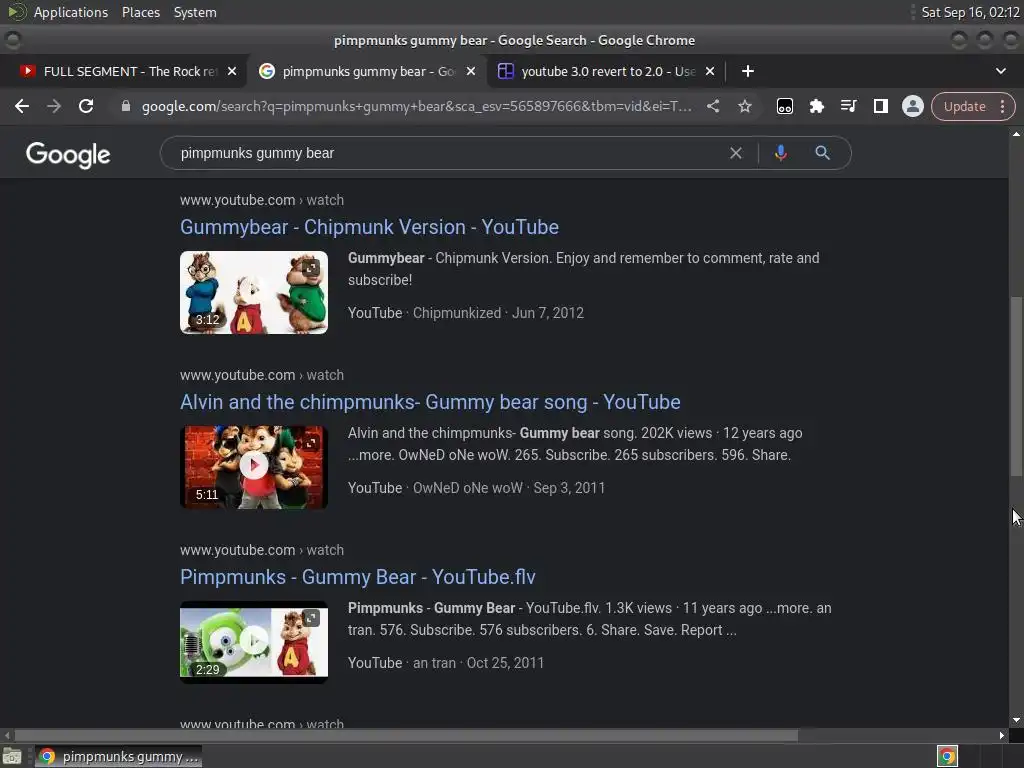Image resolution: width=1024 pixels, height=768 pixels.
Task: Click the 'pimpmunks gummy...' taskbar window button
Action: pyautogui.click(x=118, y=757)
